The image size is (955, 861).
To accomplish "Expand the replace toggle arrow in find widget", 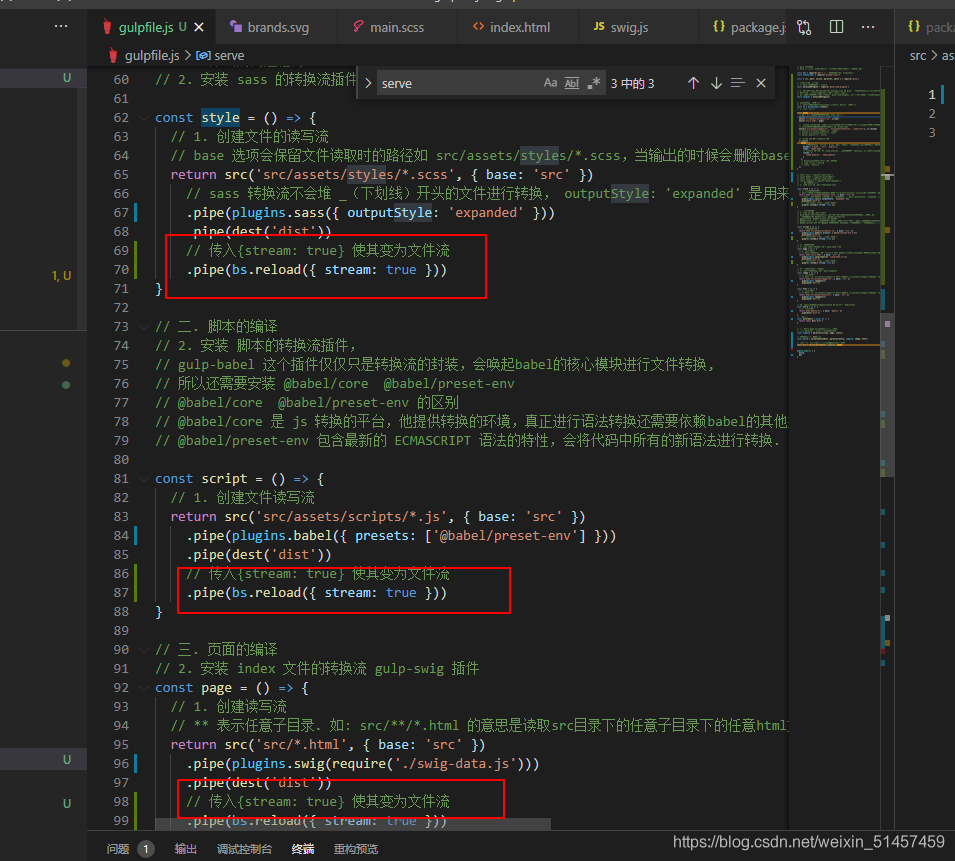I will coord(368,83).
